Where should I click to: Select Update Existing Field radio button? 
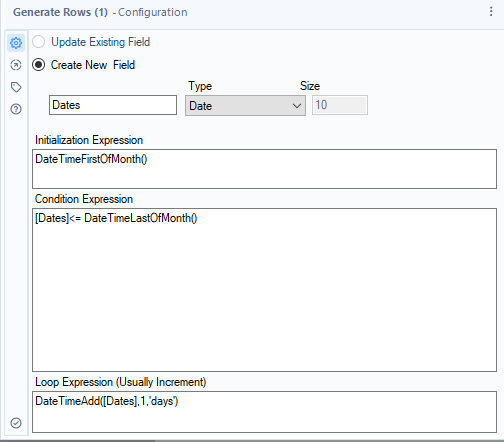[39, 42]
